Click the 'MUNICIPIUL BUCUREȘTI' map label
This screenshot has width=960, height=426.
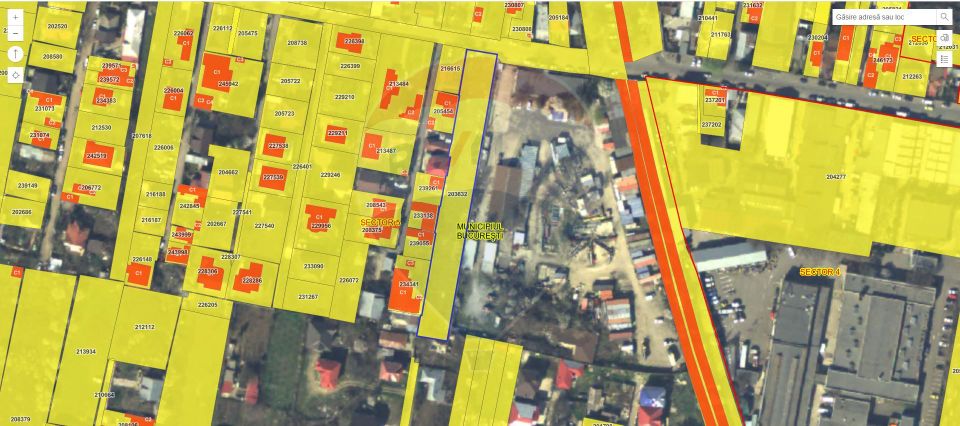tap(480, 231)
